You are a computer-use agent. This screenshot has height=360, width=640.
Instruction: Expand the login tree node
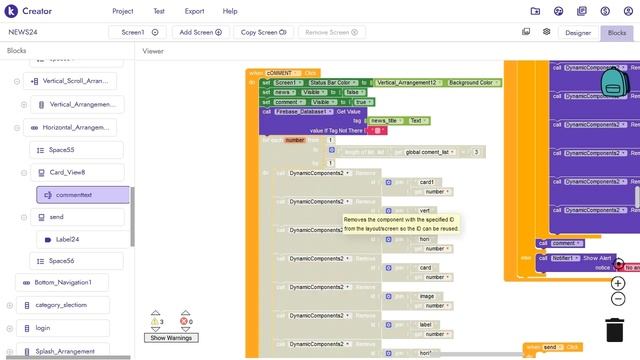tap(10, 328)
